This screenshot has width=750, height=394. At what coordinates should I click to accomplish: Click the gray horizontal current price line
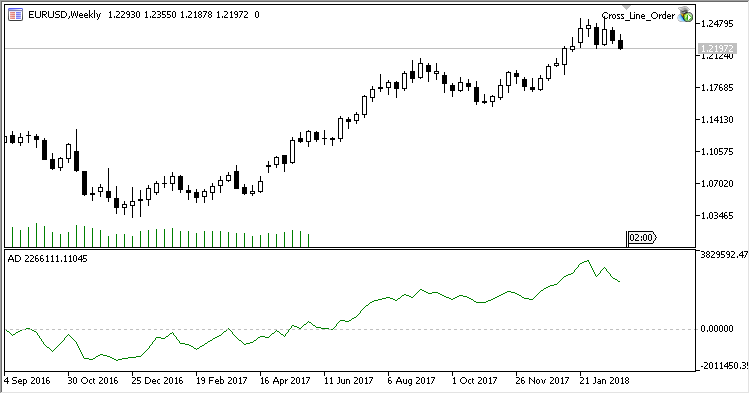(x=349, y=48)
